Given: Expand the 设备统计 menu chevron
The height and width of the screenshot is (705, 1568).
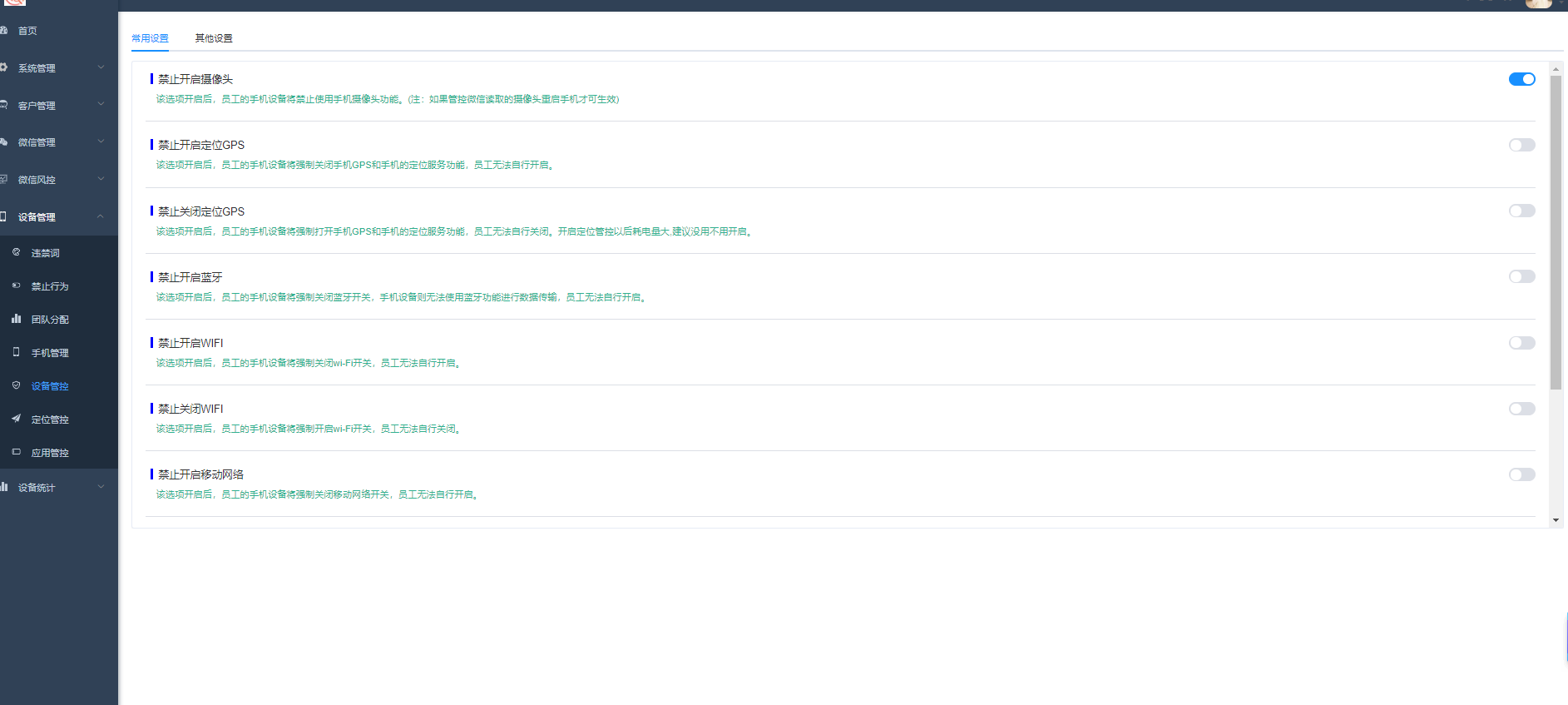Looking at the screenshot, I should pos(101,487).
